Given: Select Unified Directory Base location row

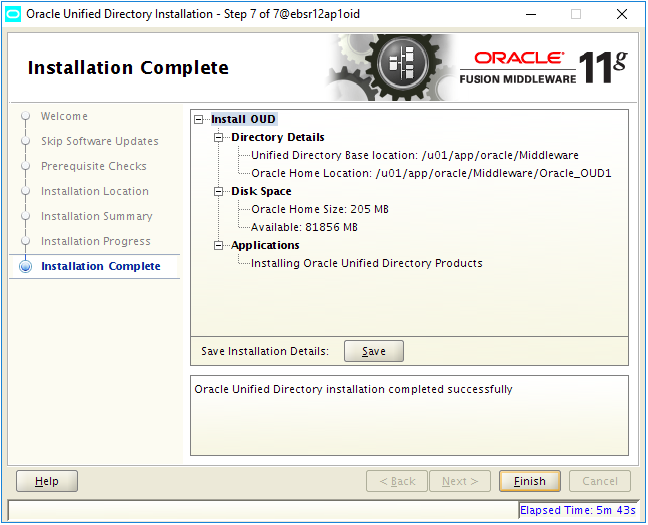Looking at the screenshot, I should (x=415, y=155).
